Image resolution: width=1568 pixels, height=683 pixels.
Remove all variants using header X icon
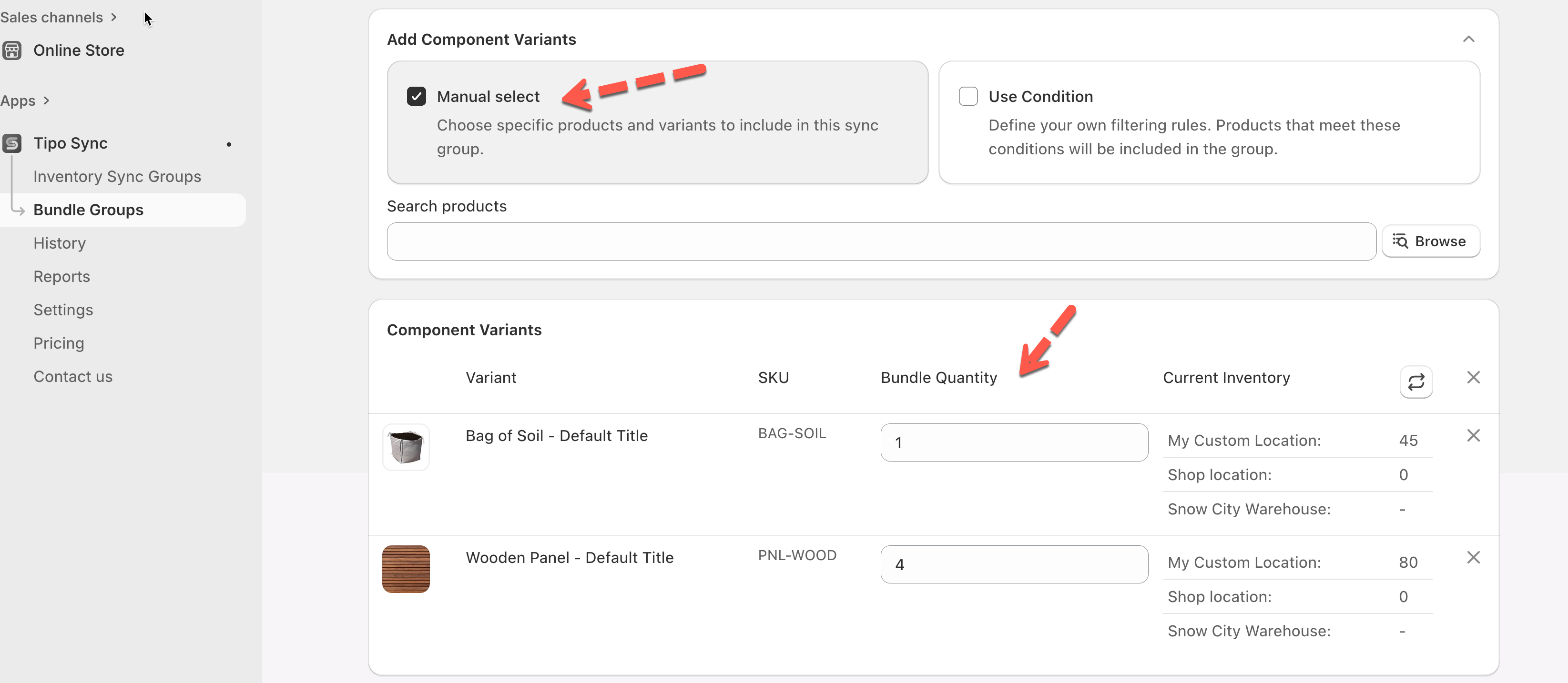pos(1473,378)
